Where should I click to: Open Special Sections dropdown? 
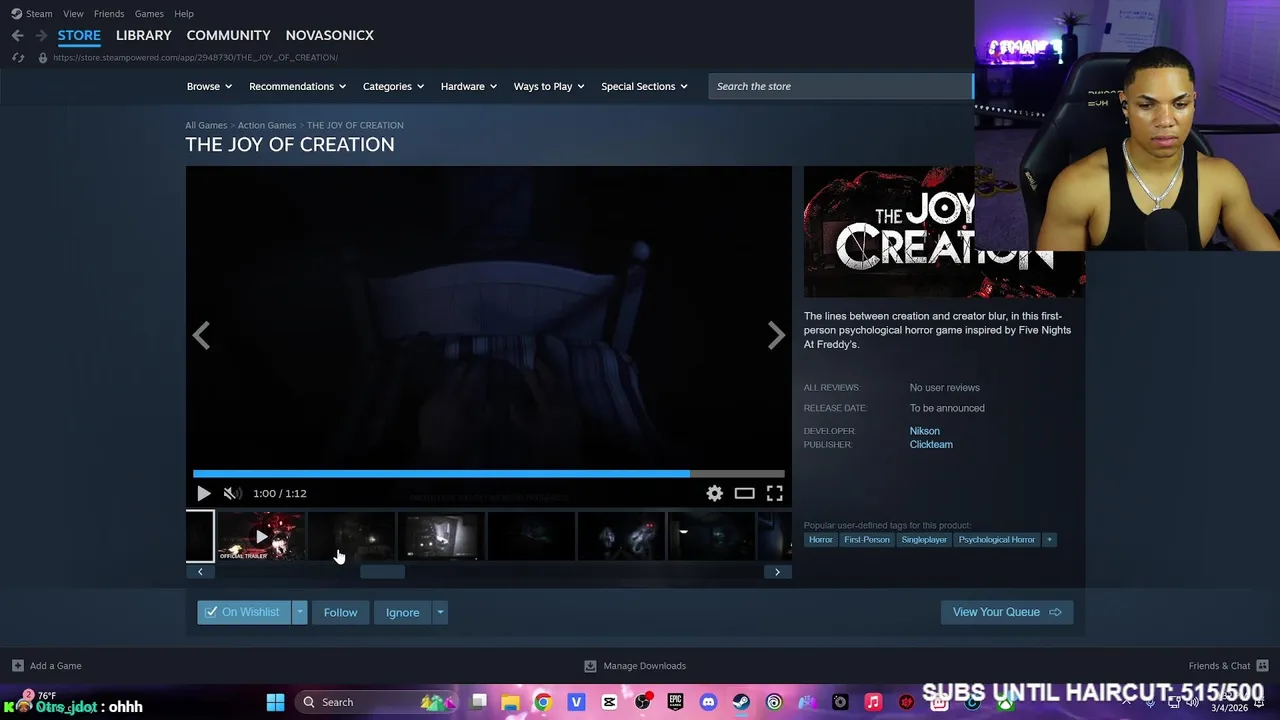pos(644,86)
